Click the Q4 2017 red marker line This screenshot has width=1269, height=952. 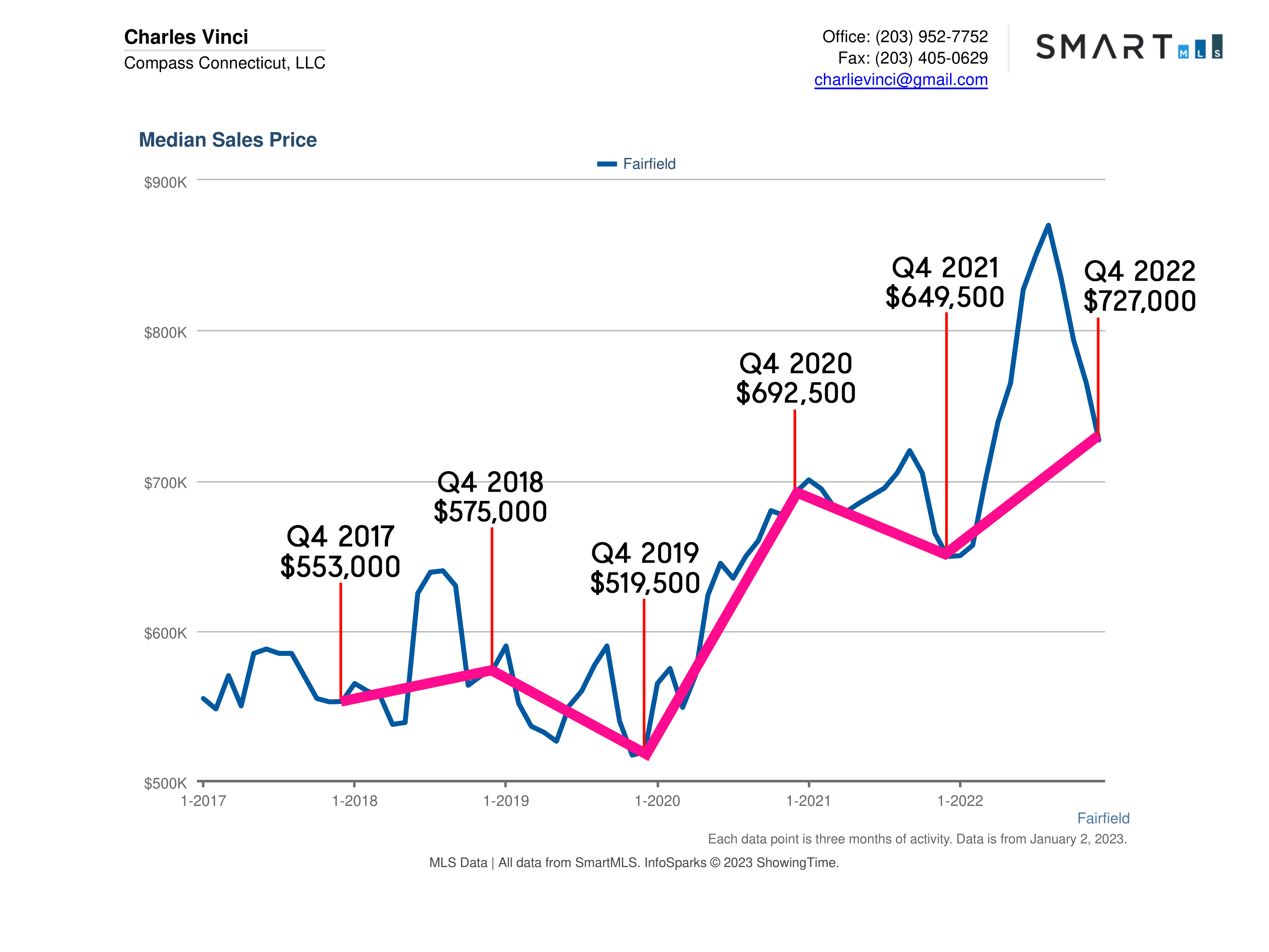click(341, 637)
